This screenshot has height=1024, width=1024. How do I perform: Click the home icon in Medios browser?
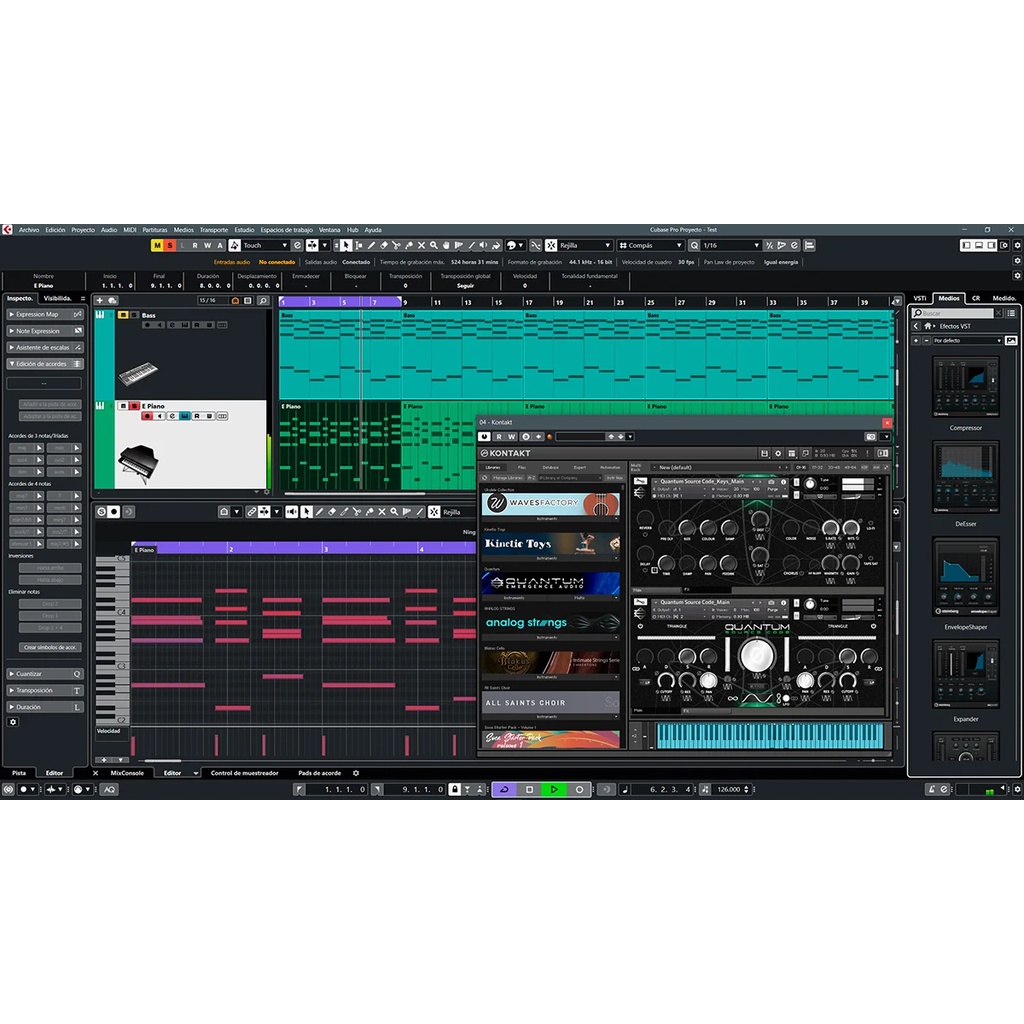pyautogui.click(x=927, y=326)
